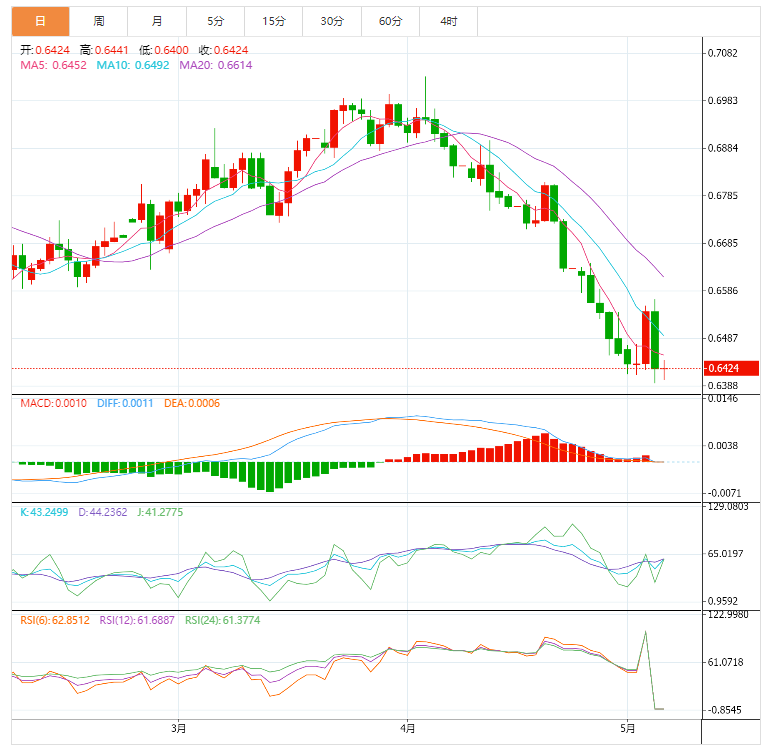Click the DEA:0.0006 indicator label
The width and height of the screenshot is (765, 755).
point(192,403)
